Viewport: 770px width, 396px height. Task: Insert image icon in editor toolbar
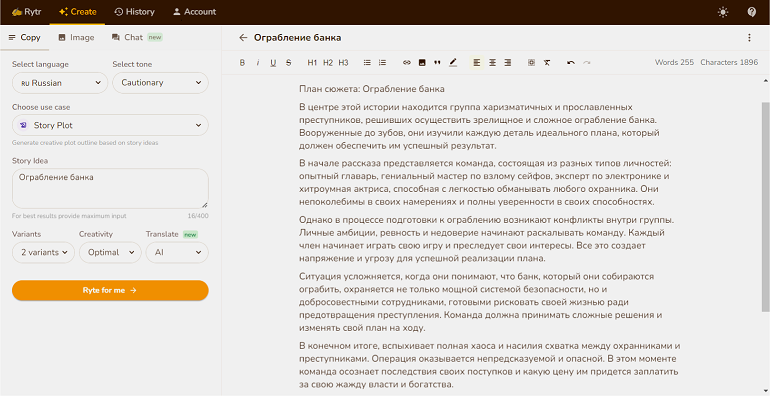click(422, 62)
